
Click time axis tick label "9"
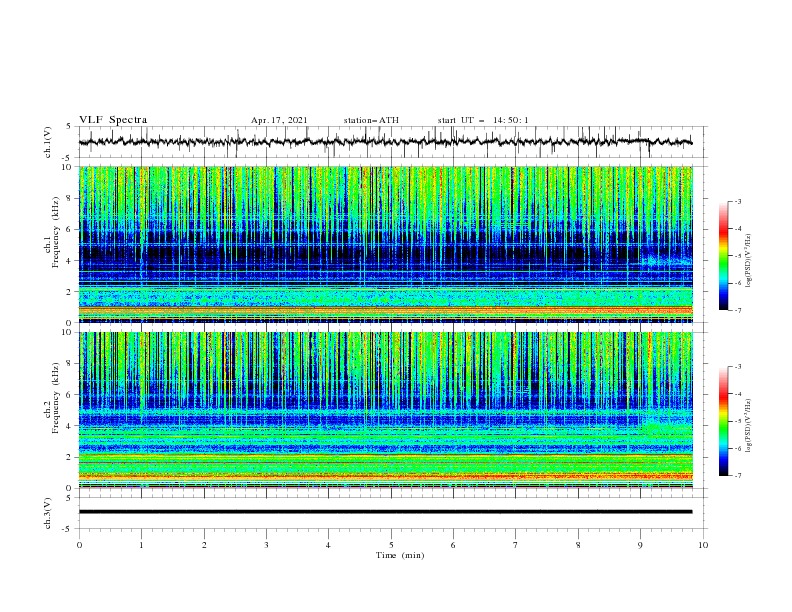[640, 545]
